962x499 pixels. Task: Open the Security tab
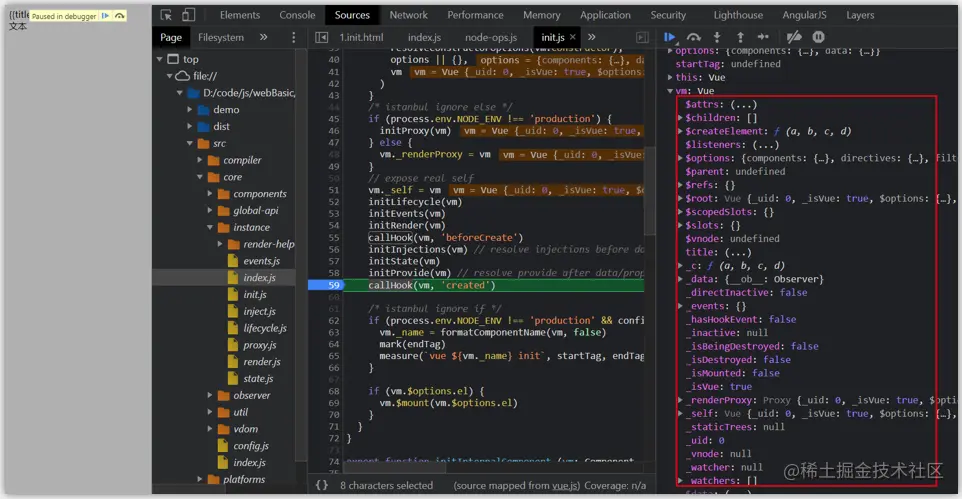668,15
